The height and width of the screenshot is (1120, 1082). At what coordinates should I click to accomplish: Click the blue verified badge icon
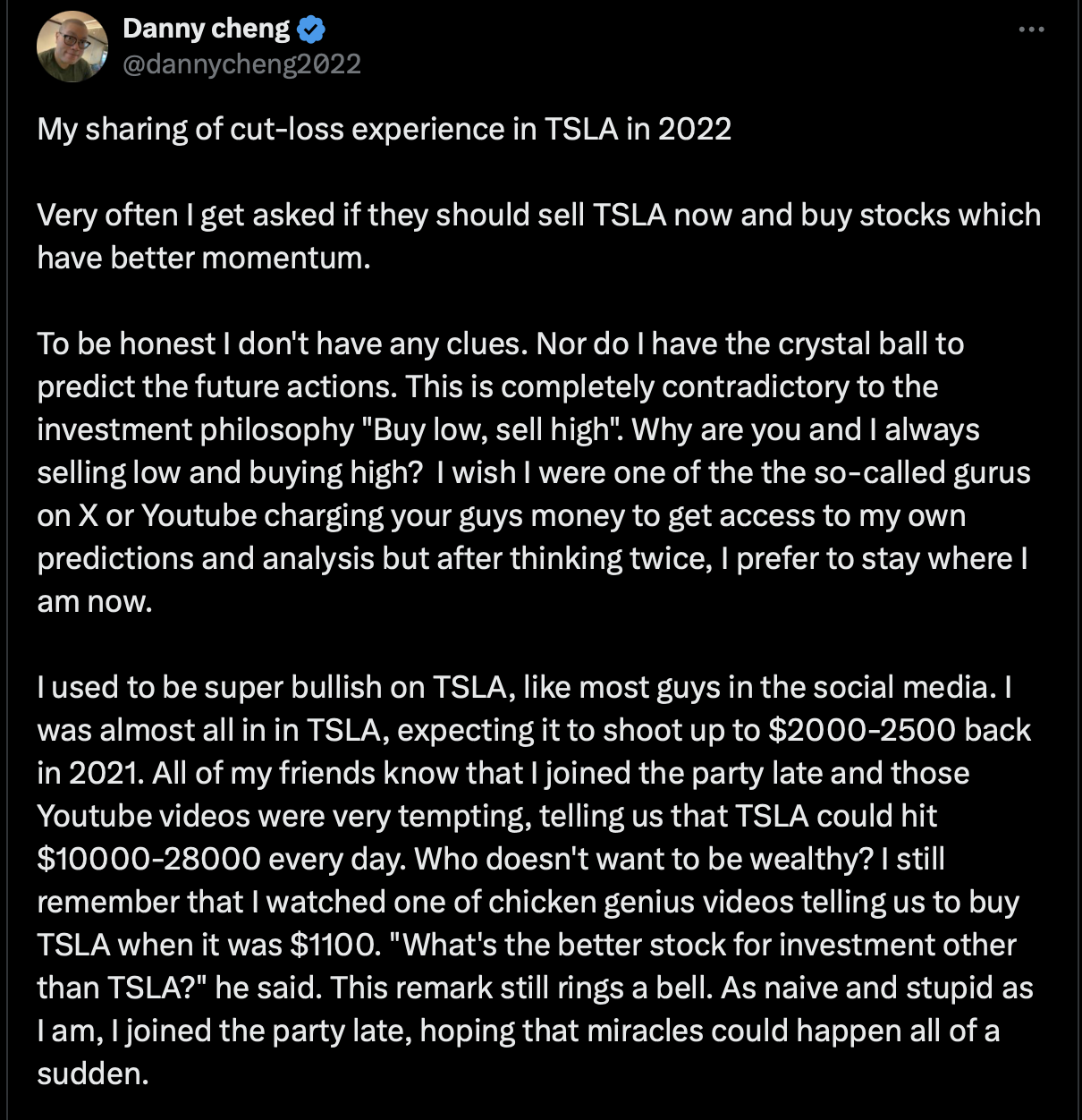pyautogui.click(x=310, y=30)
